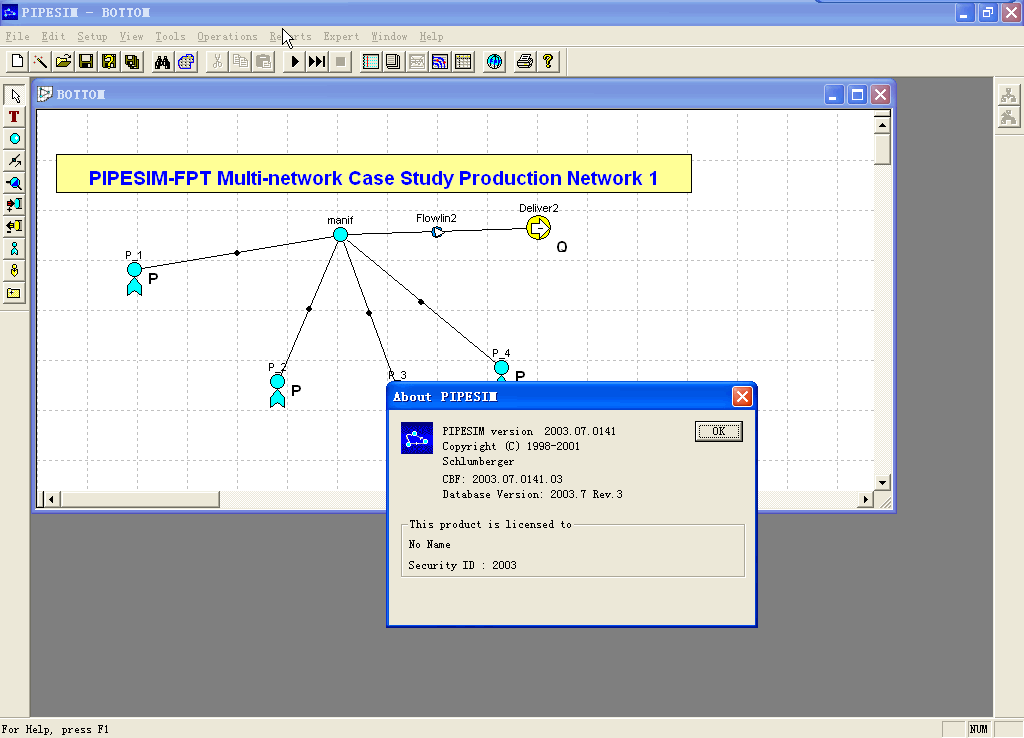Viewport: 1024px width, 738px height.
Task: Click the Paste clipboard icon
Action: (264, 62)
